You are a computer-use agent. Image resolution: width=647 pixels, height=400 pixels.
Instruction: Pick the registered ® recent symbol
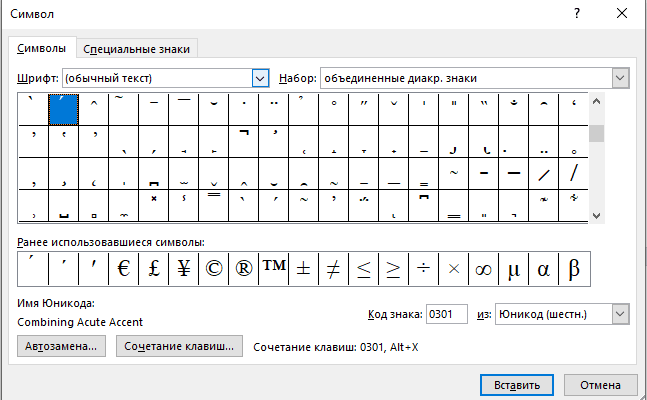click(x=244, y=269)
